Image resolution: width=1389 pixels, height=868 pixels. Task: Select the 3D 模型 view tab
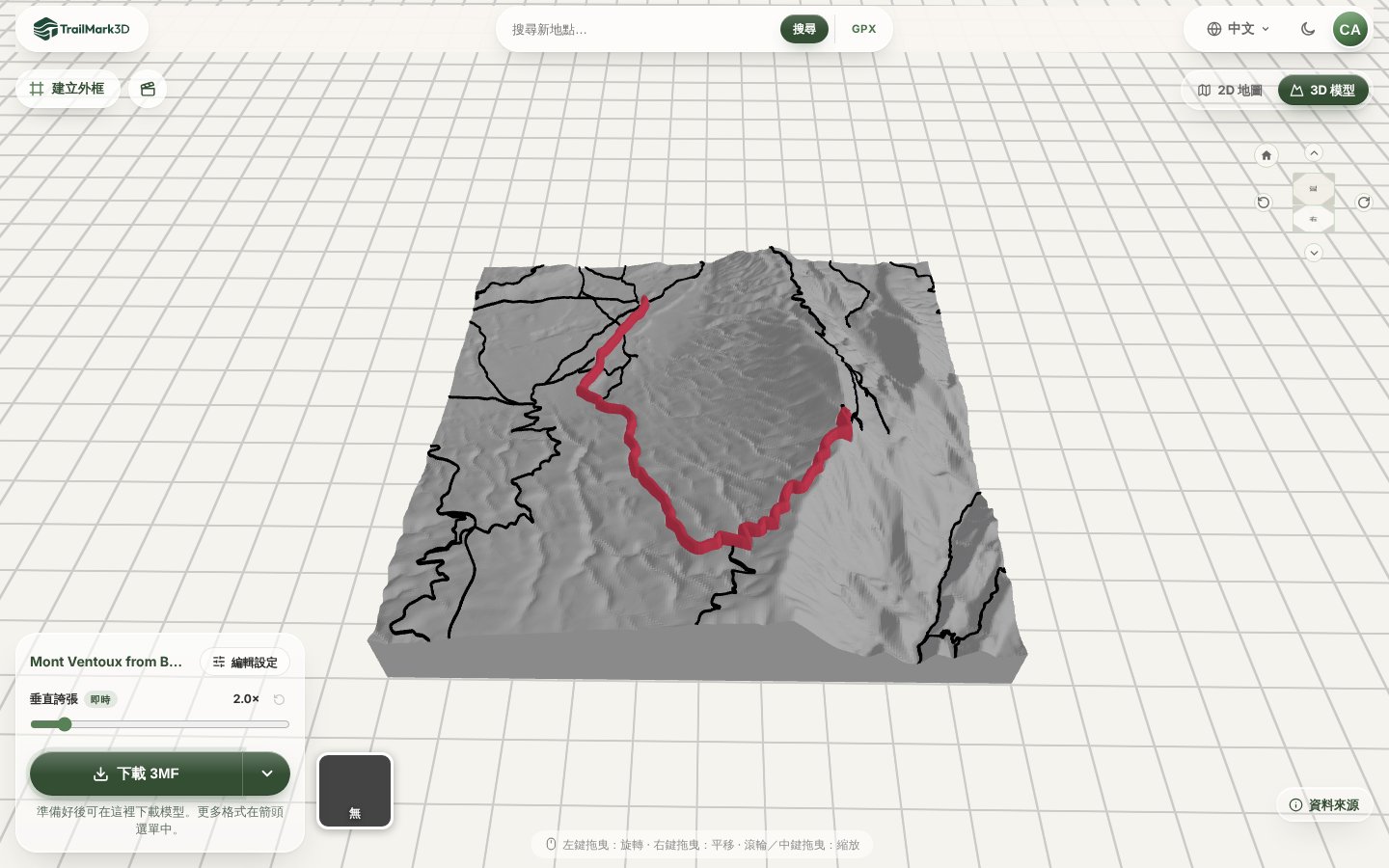coord(1323,90)
